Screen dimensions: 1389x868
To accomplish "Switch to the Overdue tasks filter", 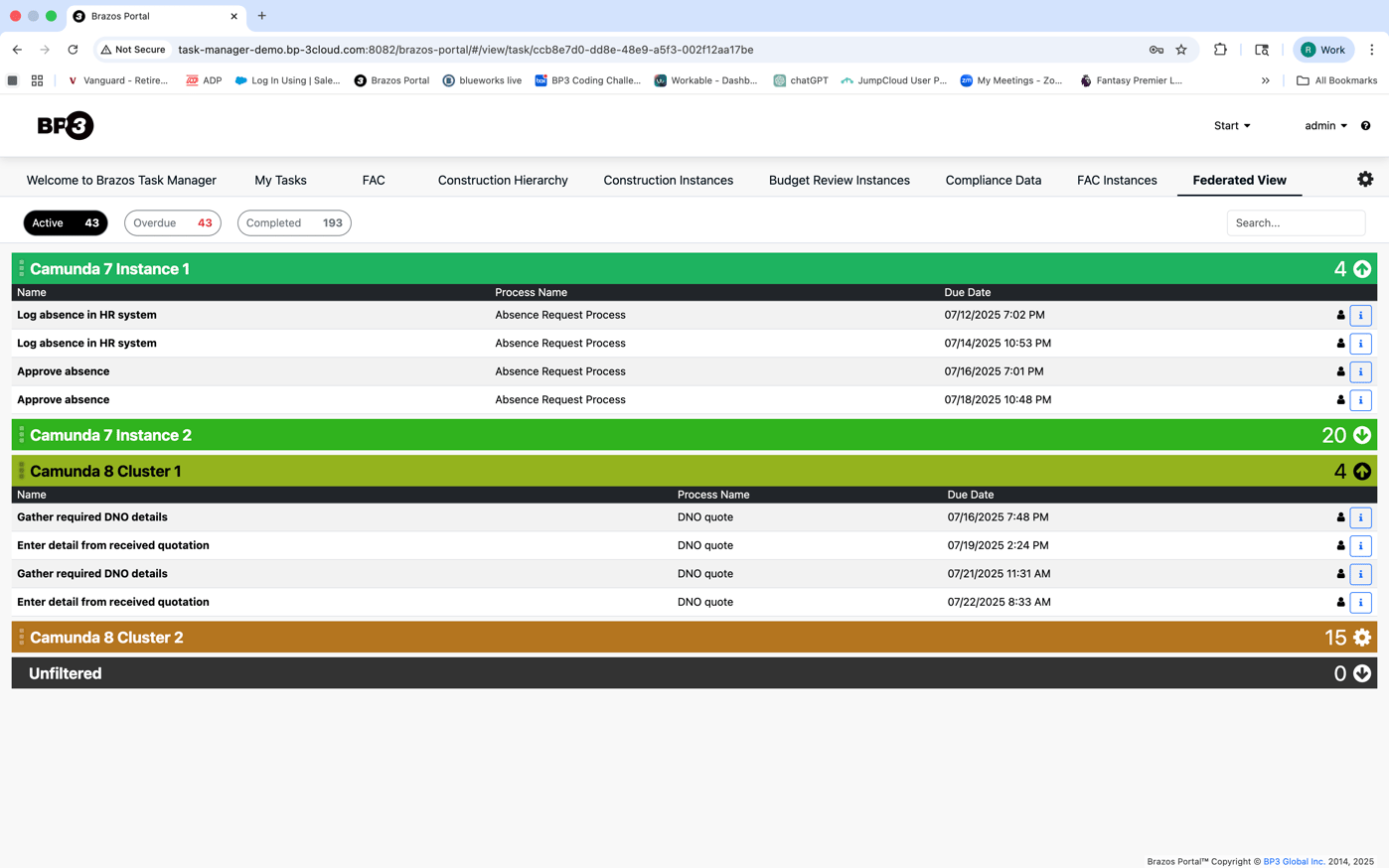I will coord(172,222).
